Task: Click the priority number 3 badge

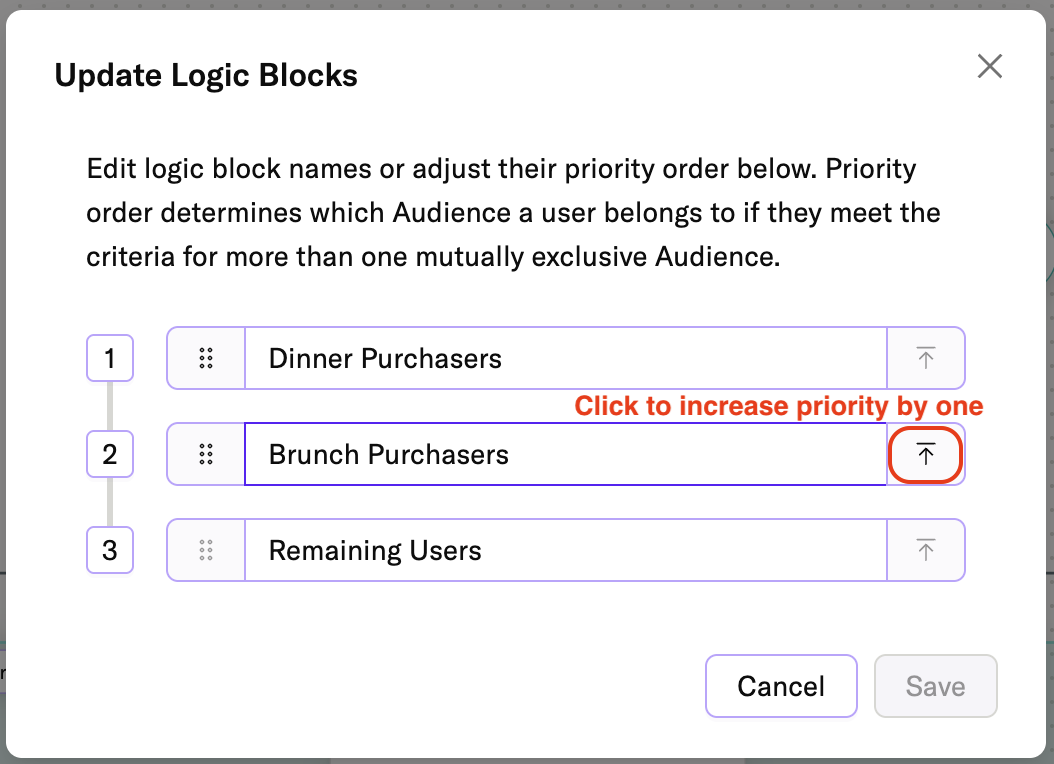Action: tap(110, 550)
